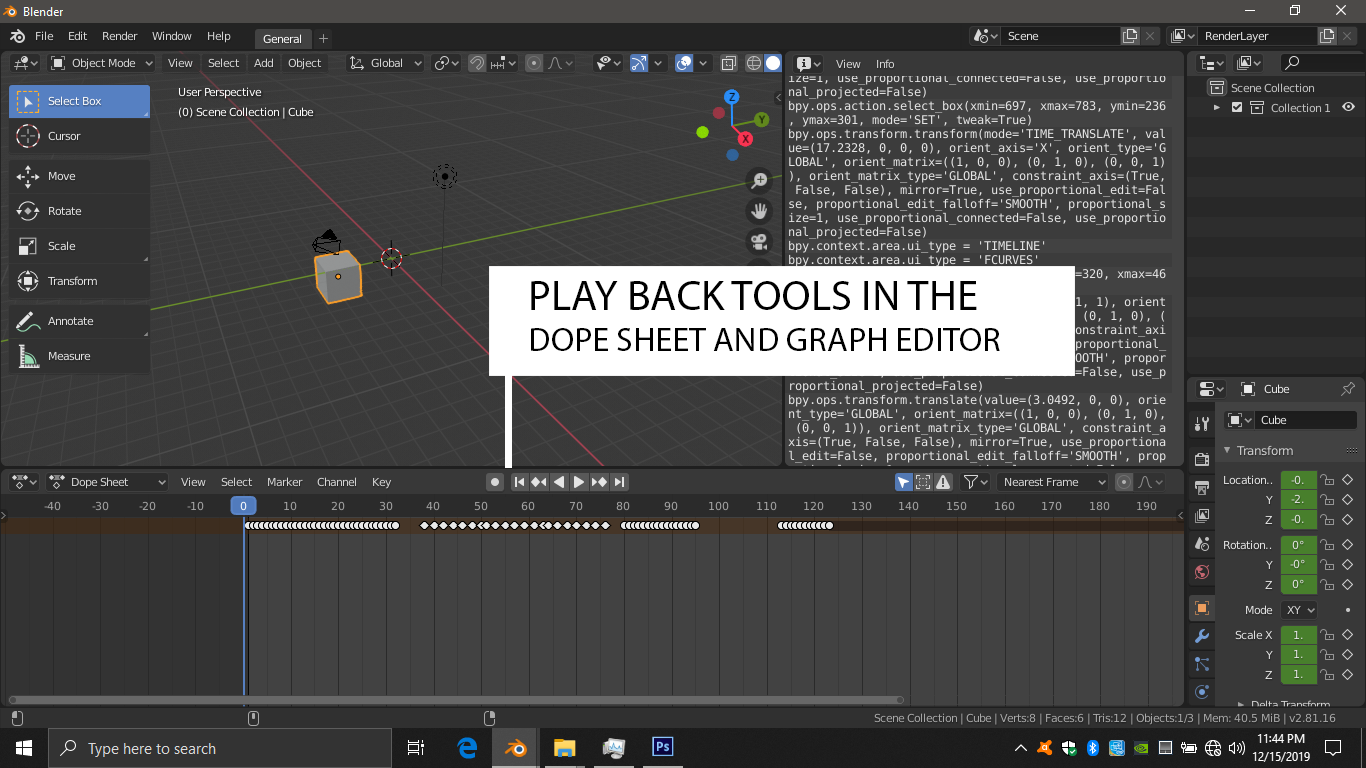The height and width of the screenshot is (768, 1366).
Task: Collapse the Transform panel
Action: tap(1228, 451)
